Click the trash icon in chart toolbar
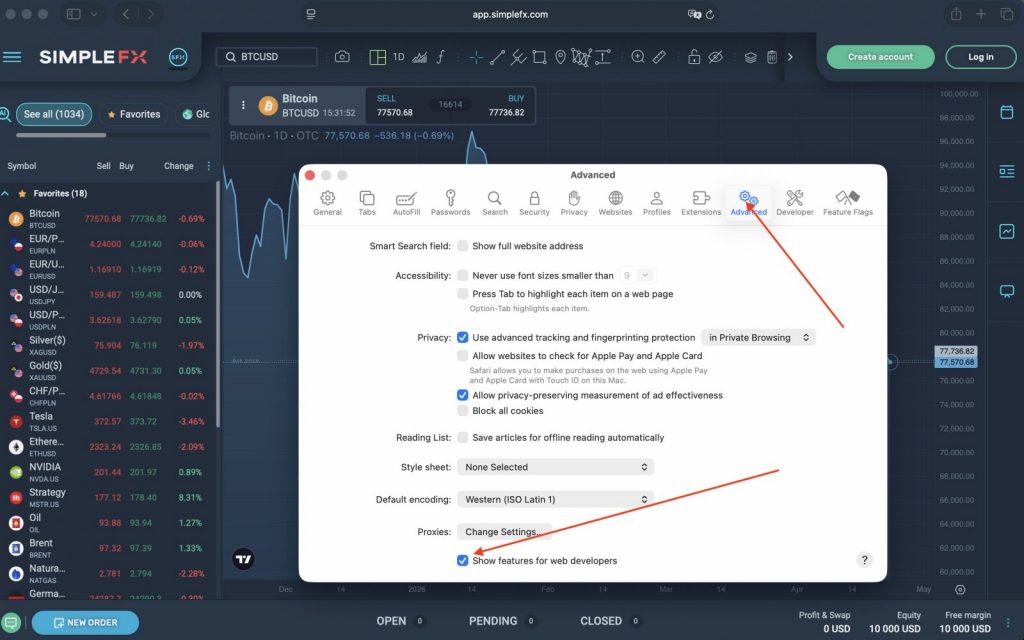This screenshot has width=1024, height=640. pyautogui.click(x=772, y=57)
